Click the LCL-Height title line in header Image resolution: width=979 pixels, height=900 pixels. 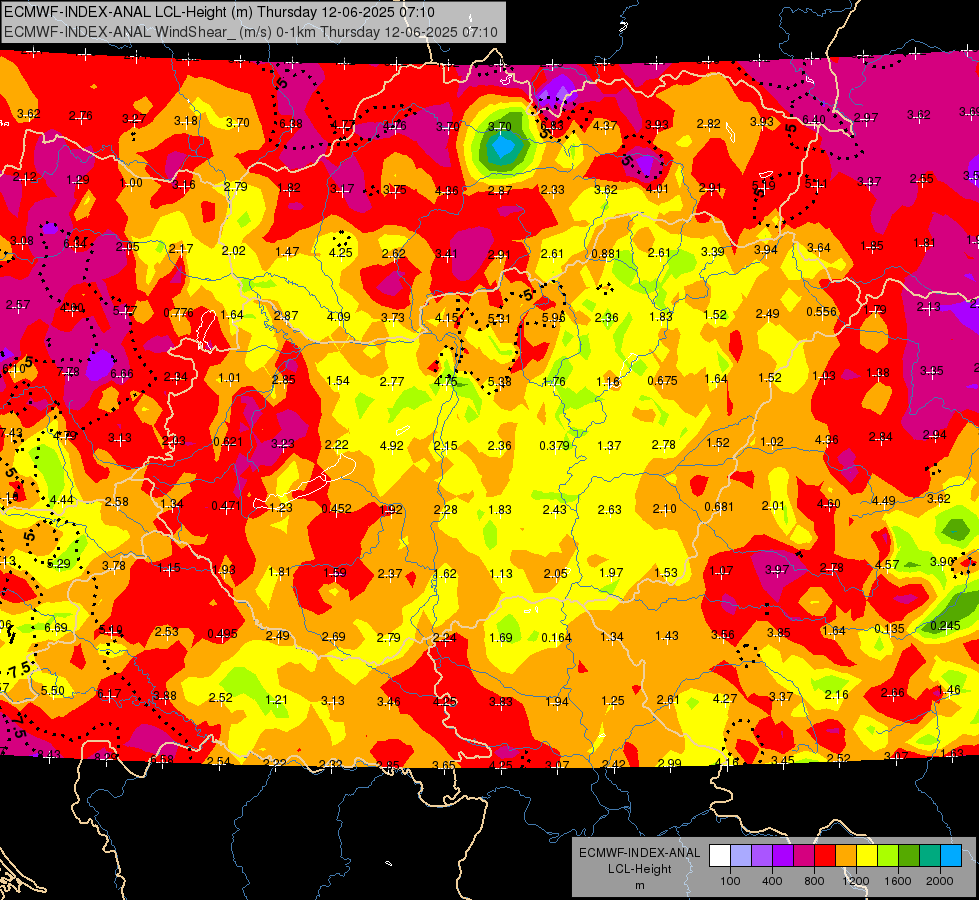219,12
